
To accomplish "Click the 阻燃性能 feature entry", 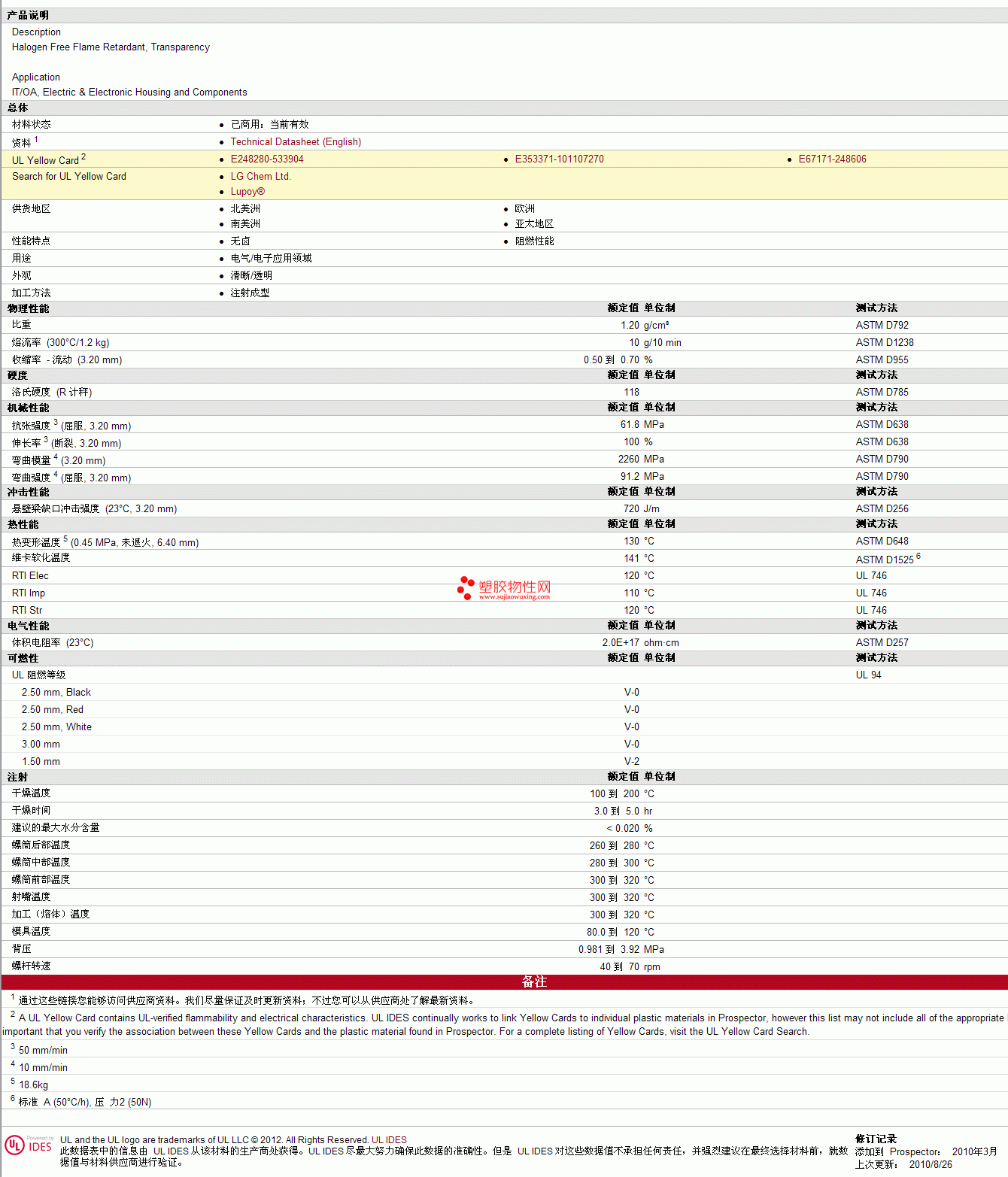I will pos(534,241).
